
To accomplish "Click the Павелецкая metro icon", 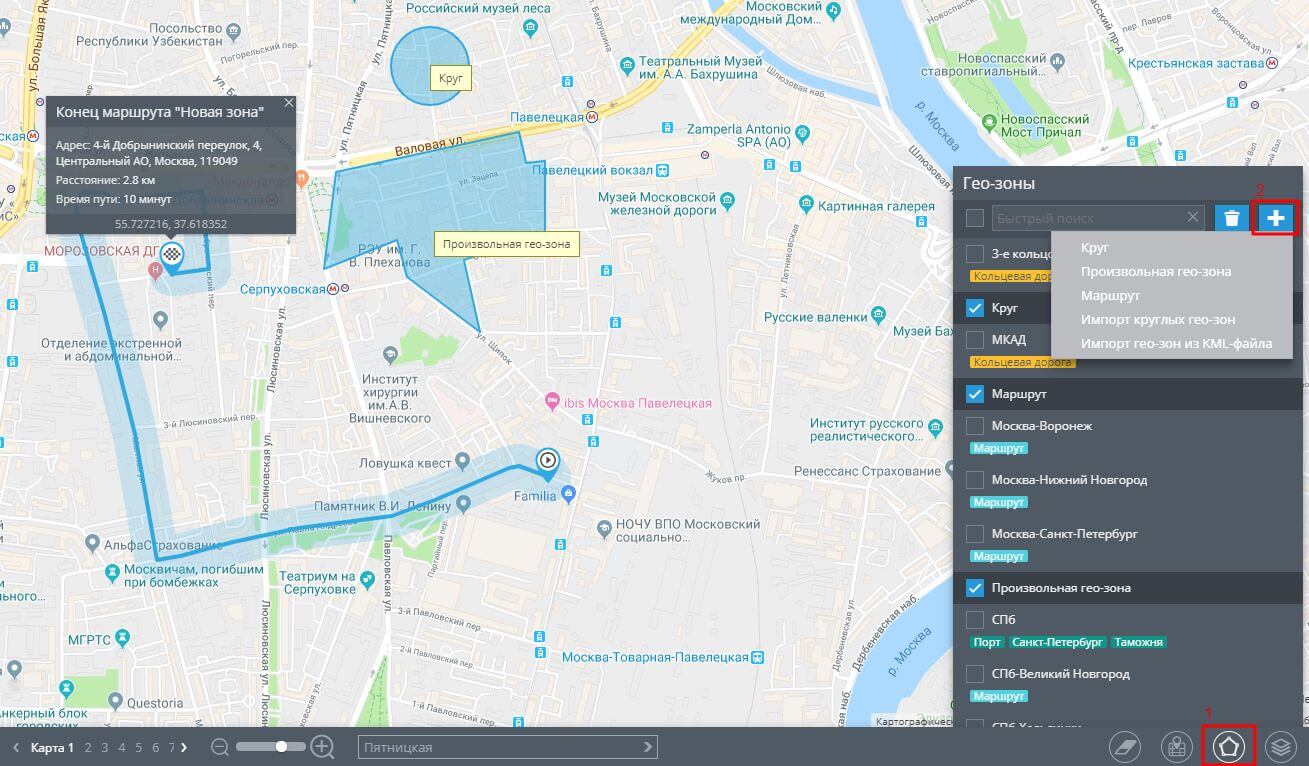I will tap(593, 117).
